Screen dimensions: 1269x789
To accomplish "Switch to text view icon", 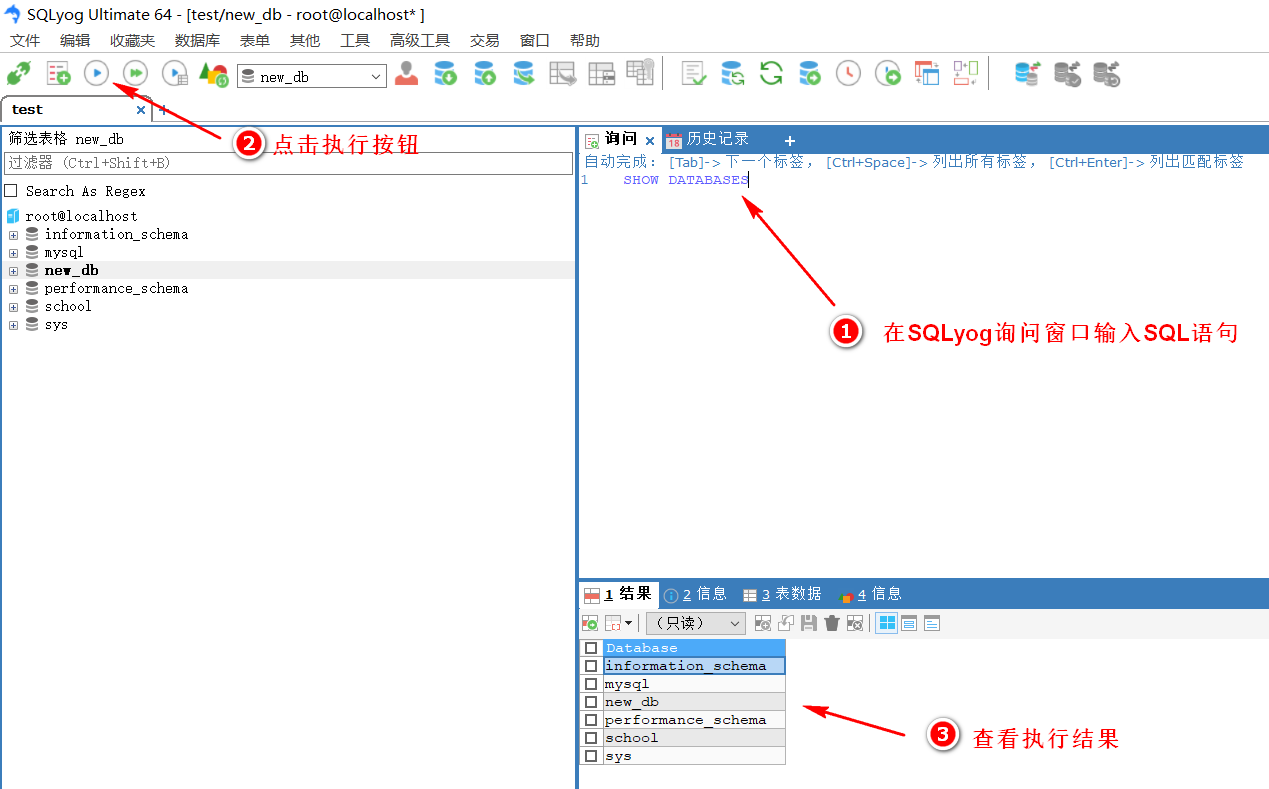I will coord(931,623).
